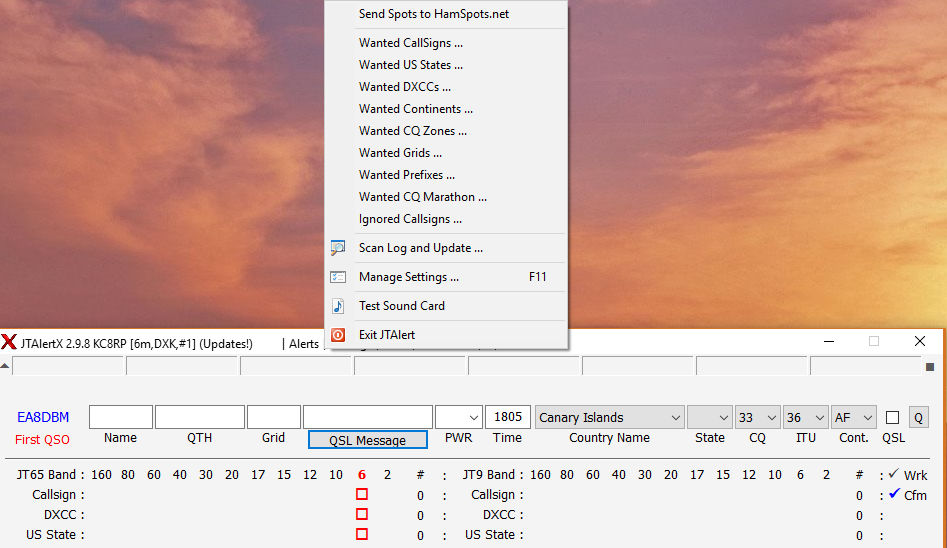The width and height of the screenshot is (947, 548).
Task: Click the Name input field
Action: tap(120, 417)
